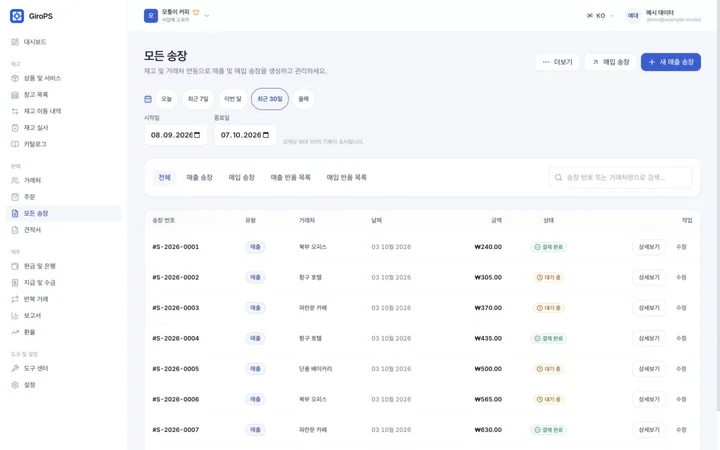
Task: Select the 최근 7일 range chip
Action: [x=198, y=99]
